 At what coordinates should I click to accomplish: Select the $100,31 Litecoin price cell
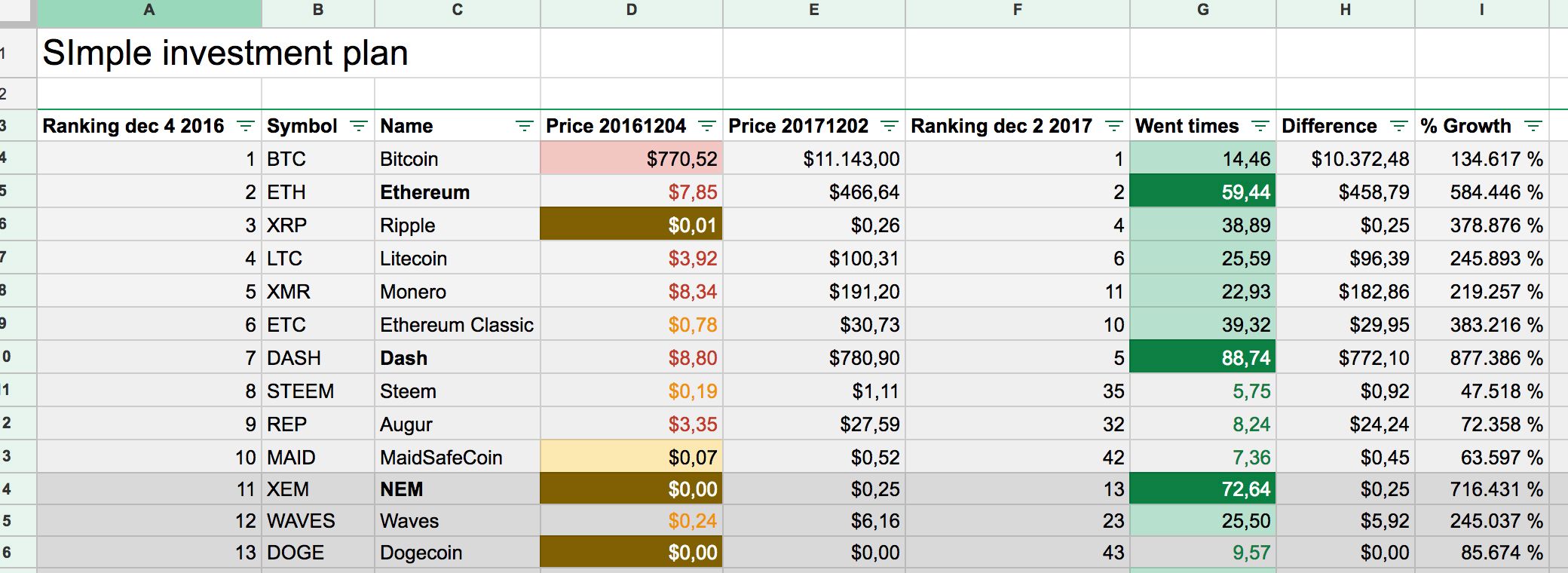pos(814,259)
